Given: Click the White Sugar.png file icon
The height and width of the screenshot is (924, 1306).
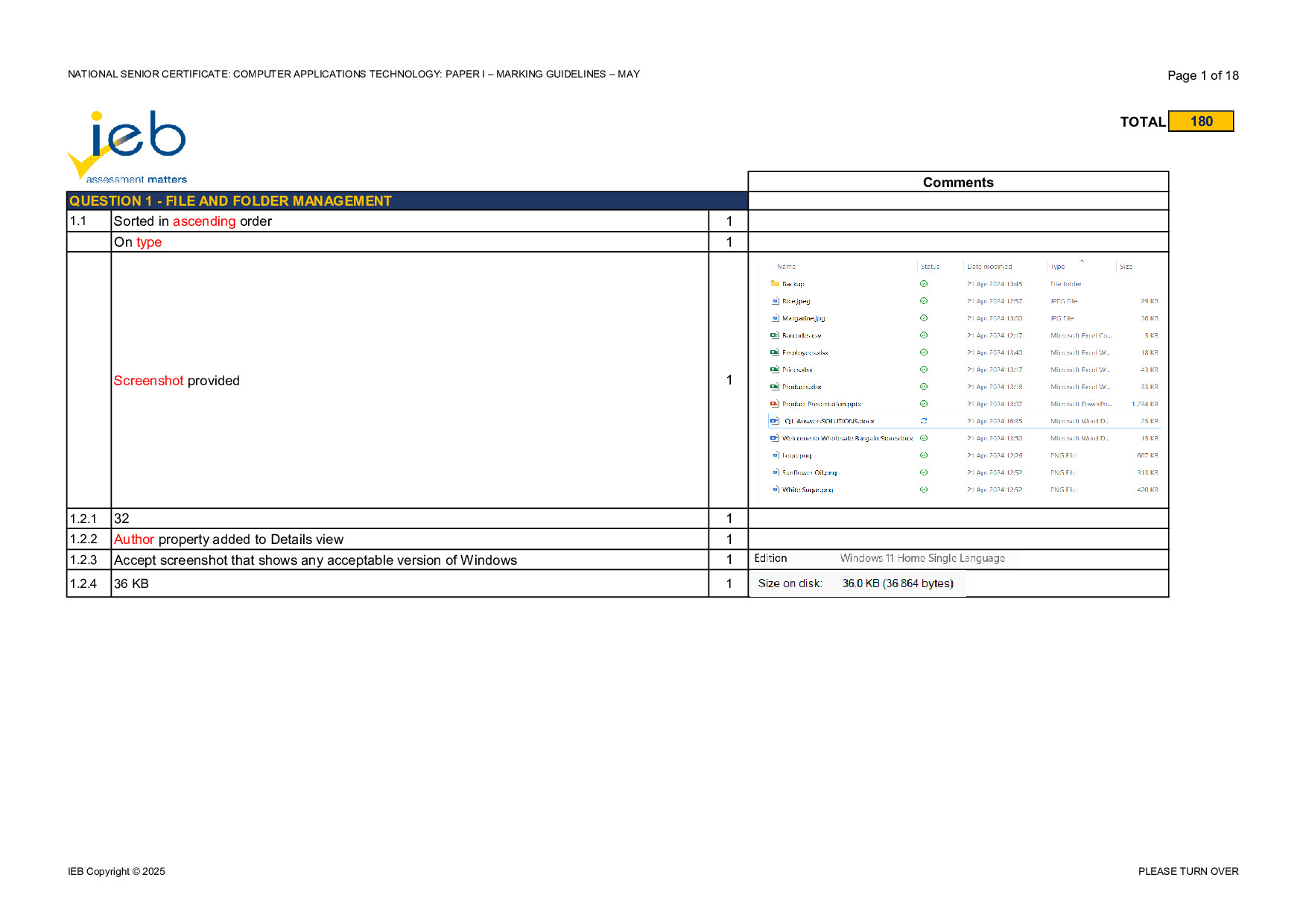Looking at the screenshot, I should click(776, 490).
